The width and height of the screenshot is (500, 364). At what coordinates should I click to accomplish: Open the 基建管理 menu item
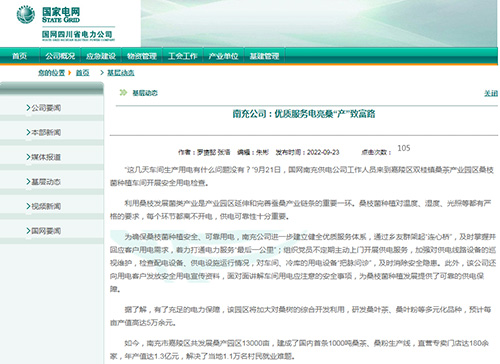264,56
